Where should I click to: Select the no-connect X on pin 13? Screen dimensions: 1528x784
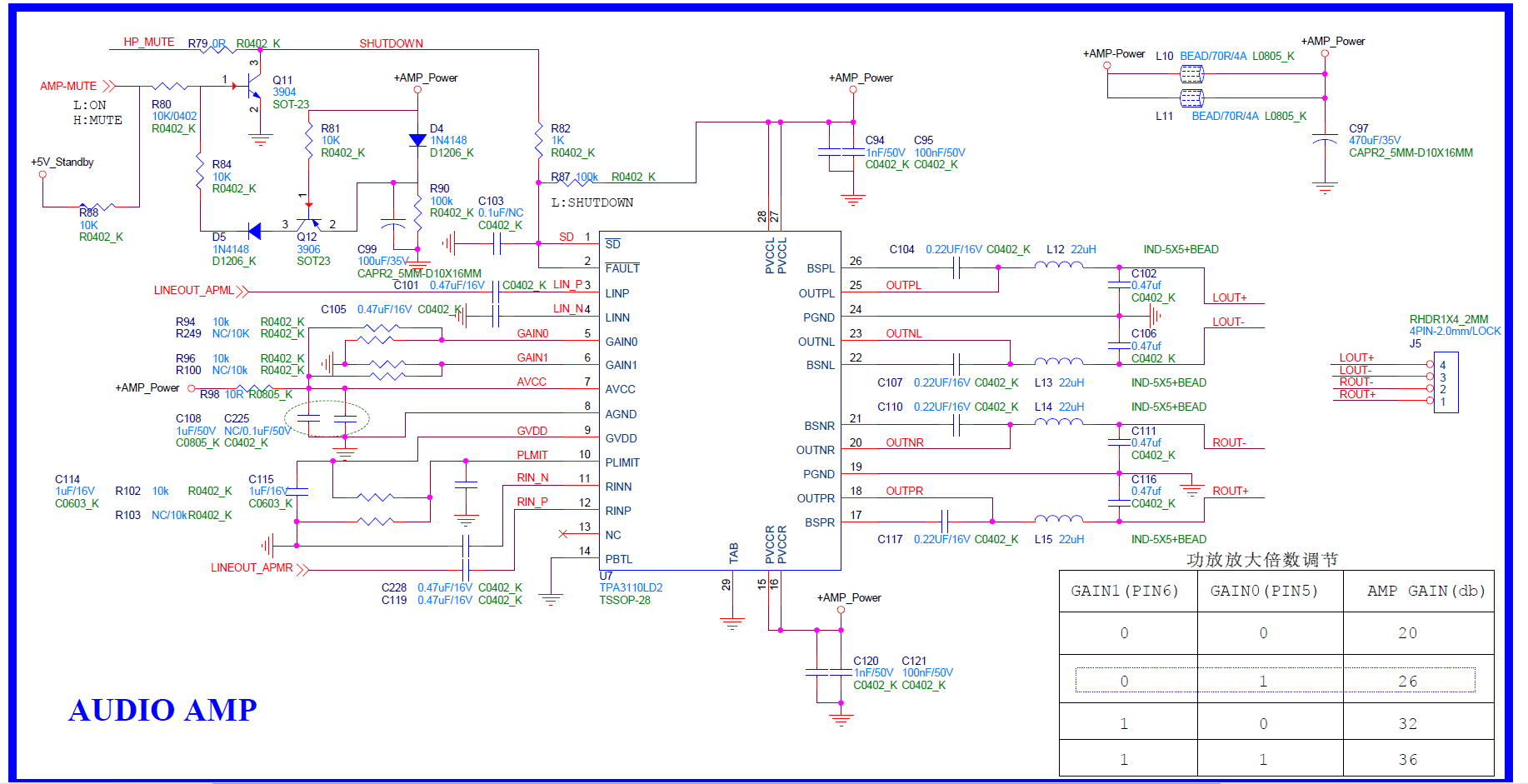pyautogui.click(x=563, y=533)
